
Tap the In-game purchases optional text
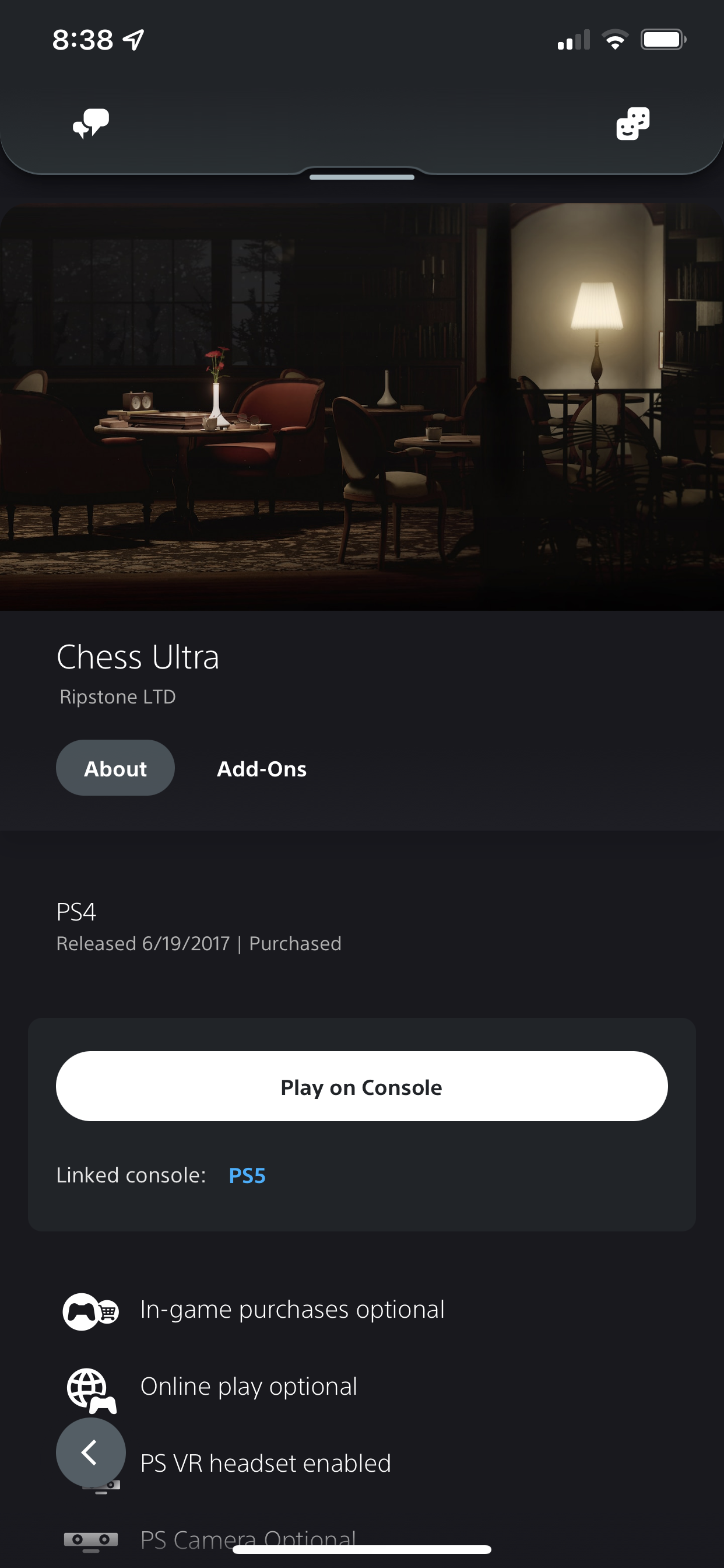tap(293, 1310)
